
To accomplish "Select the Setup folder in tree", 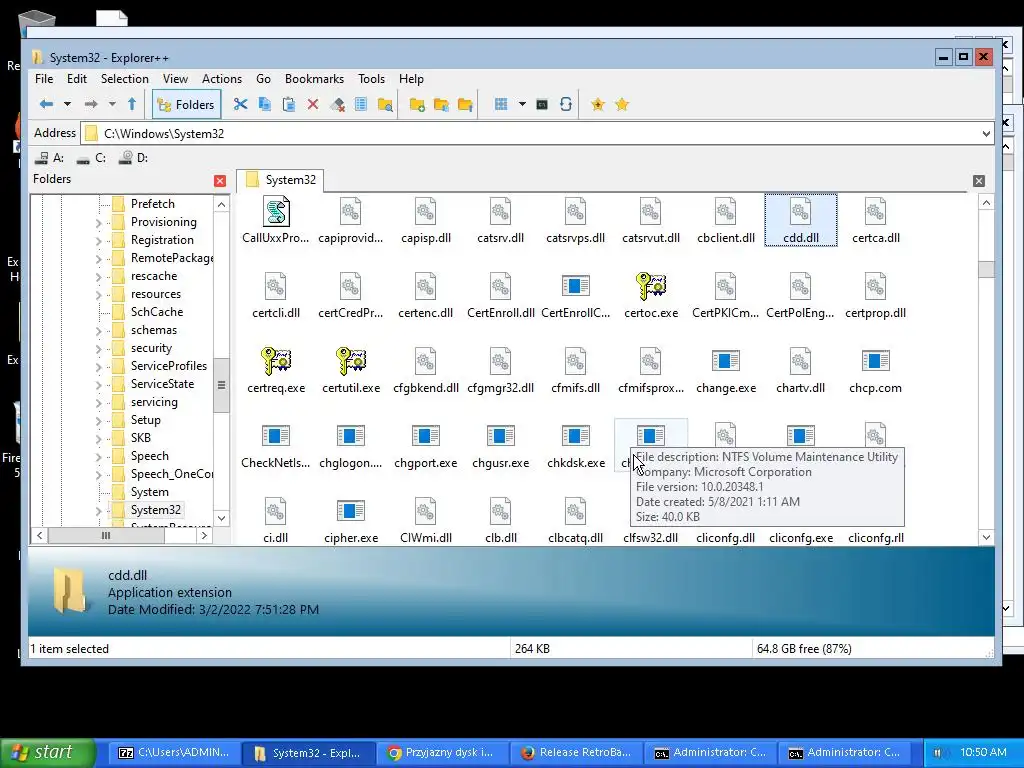I will point(145,420).
